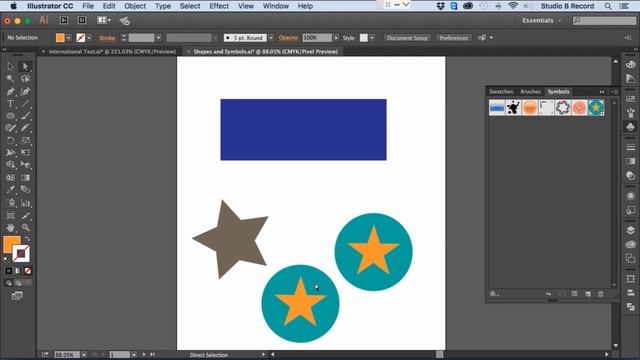Select the Rotate tool
640x360 pixels.
10,141
